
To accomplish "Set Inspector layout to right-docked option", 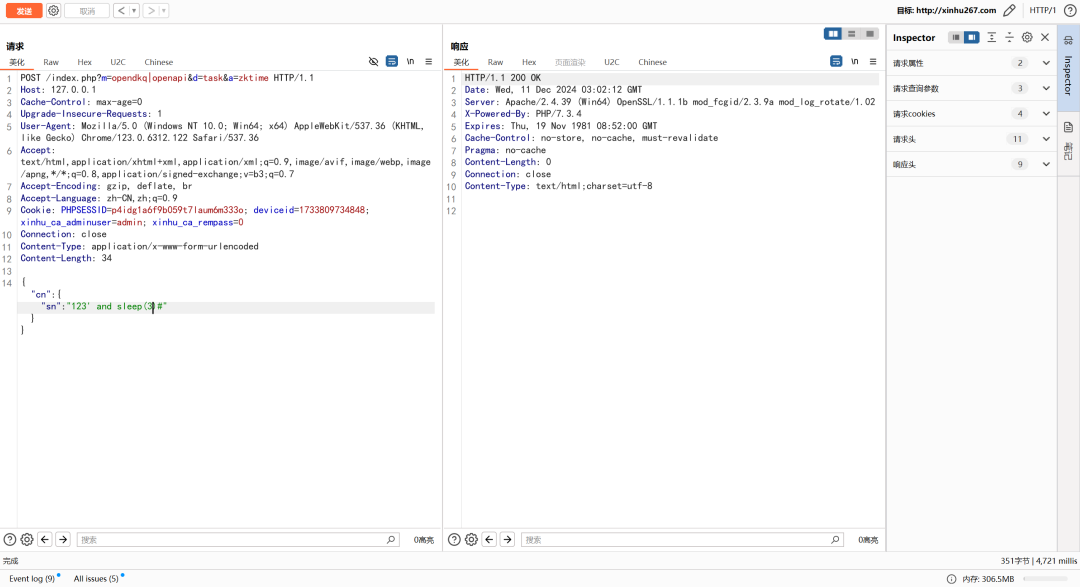I will (x=971, y=37).
